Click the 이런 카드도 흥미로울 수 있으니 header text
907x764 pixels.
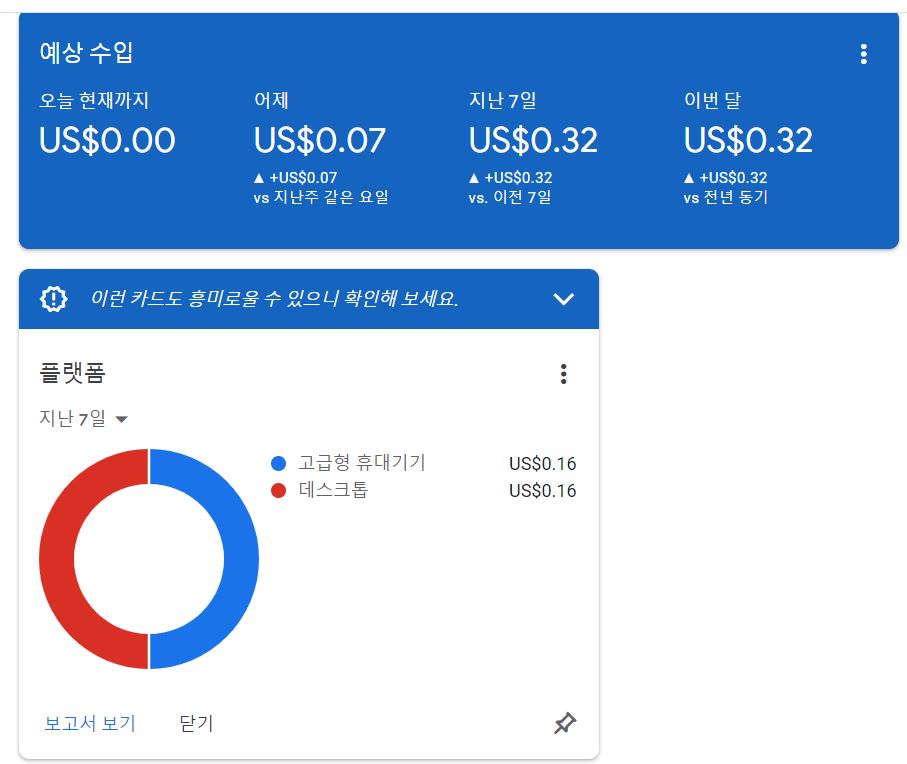[x=274, y=298]
